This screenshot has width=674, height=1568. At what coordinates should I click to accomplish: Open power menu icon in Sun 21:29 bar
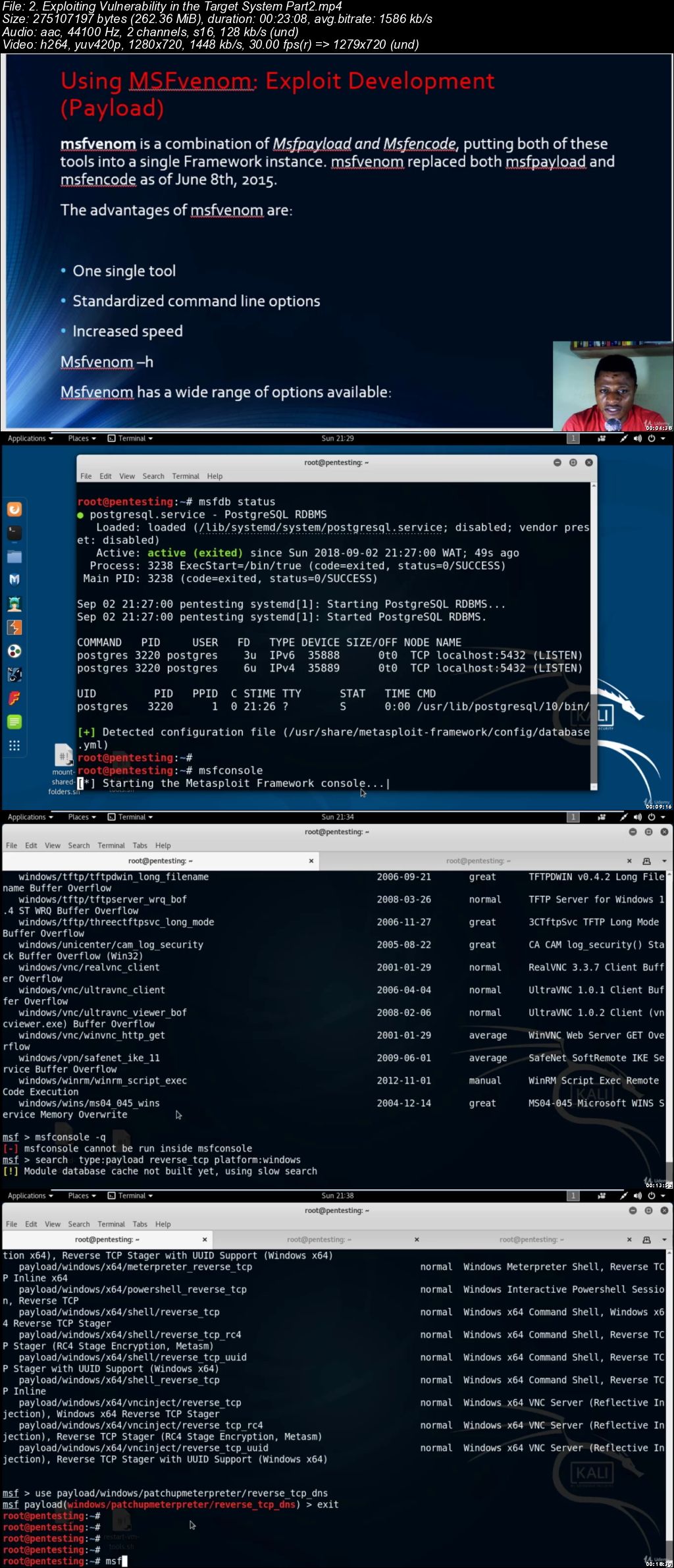(652, 439)
